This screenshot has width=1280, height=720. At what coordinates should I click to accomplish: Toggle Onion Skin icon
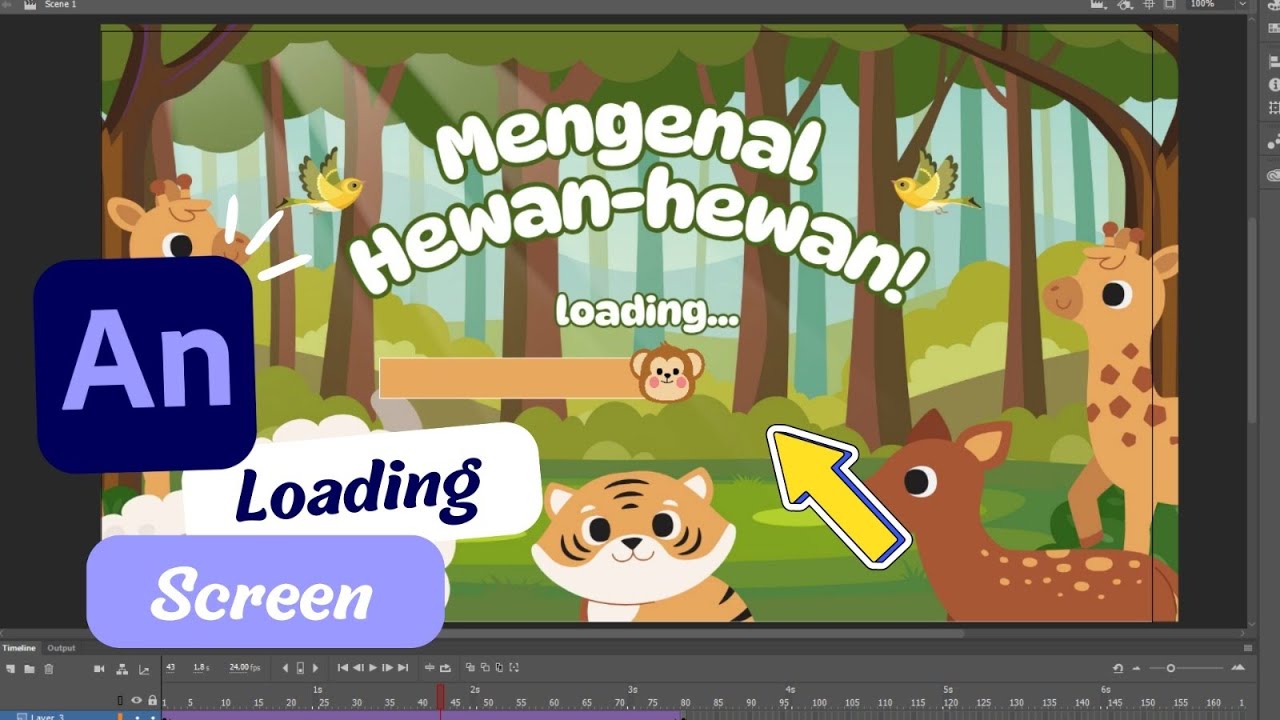point(470,667)
